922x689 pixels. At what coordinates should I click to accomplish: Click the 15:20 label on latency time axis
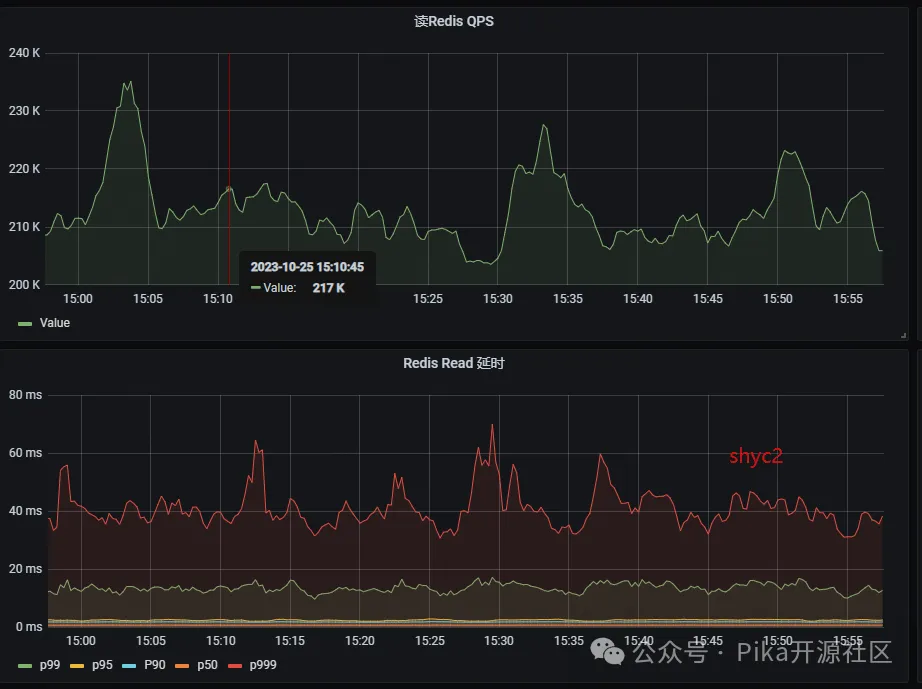click(359, 641)
